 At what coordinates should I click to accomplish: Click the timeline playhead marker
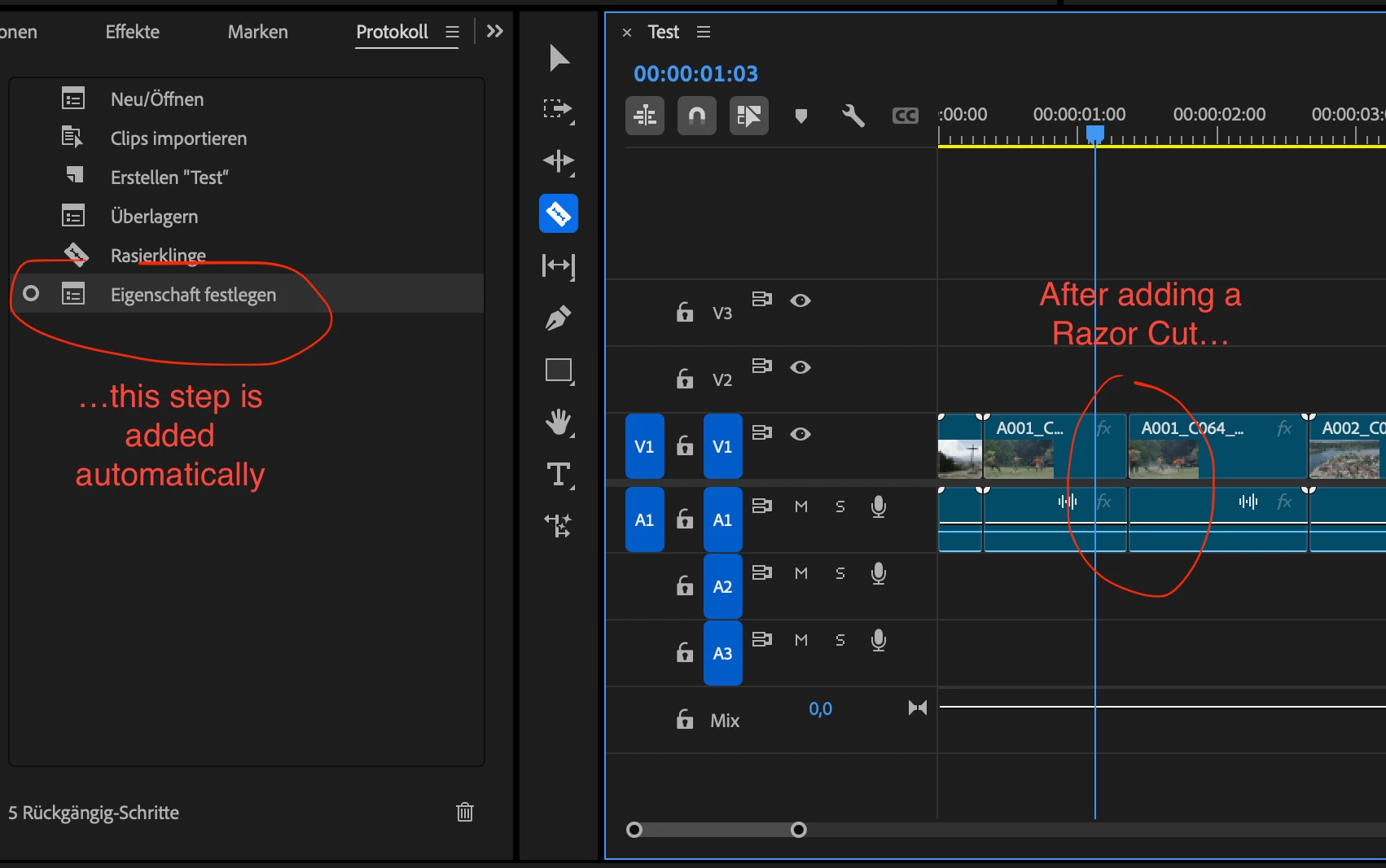pyautogui.click(x=1095, y=134)
